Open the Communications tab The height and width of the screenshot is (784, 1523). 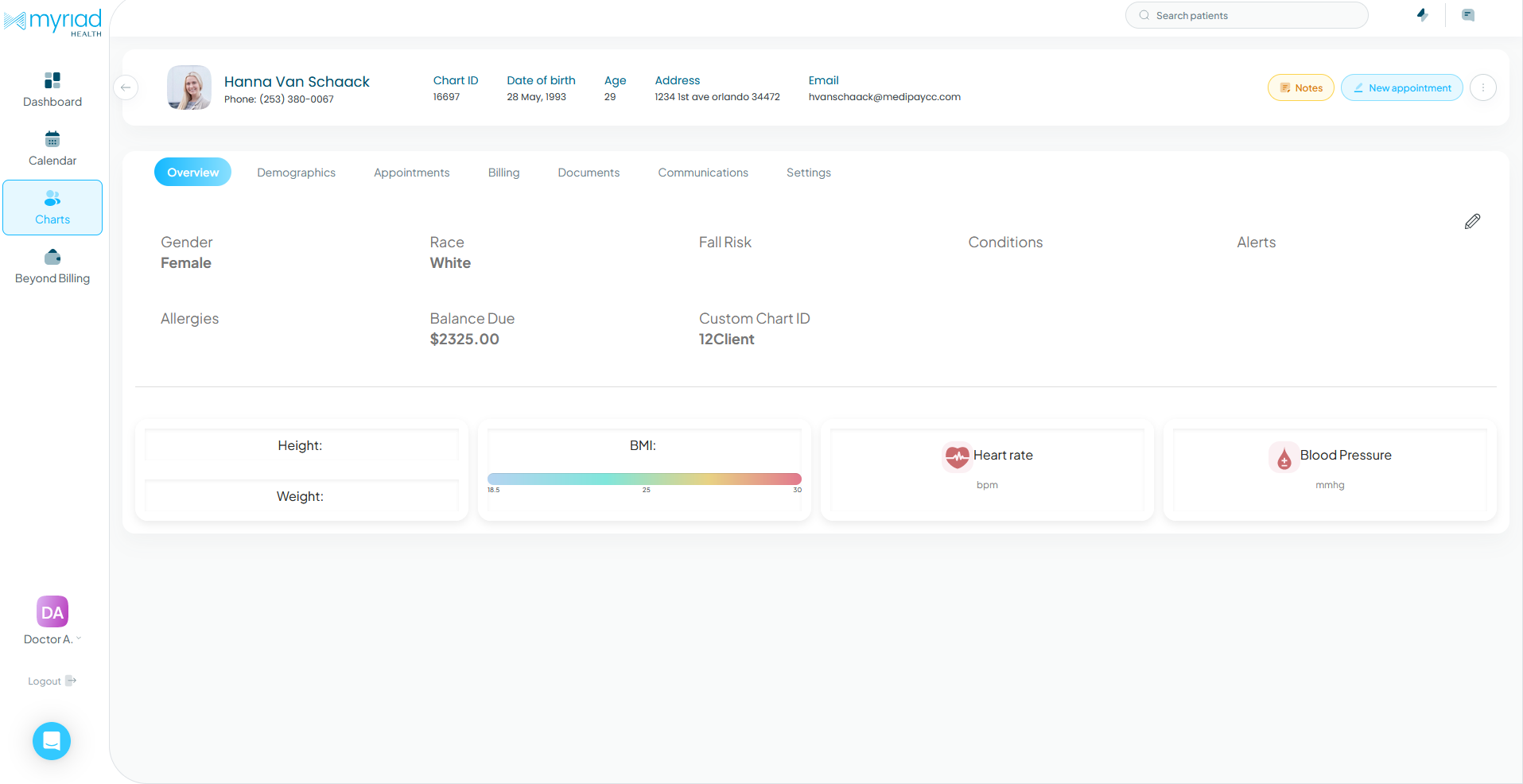click(702, 172)
